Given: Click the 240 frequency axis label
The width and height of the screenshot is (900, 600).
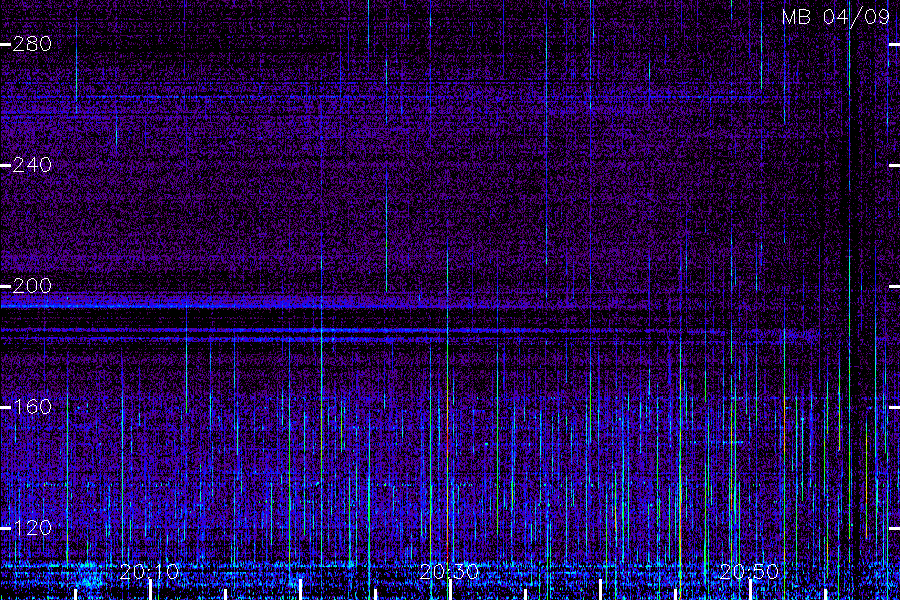Looking at the screenshot, I should (x=32, y=165).
